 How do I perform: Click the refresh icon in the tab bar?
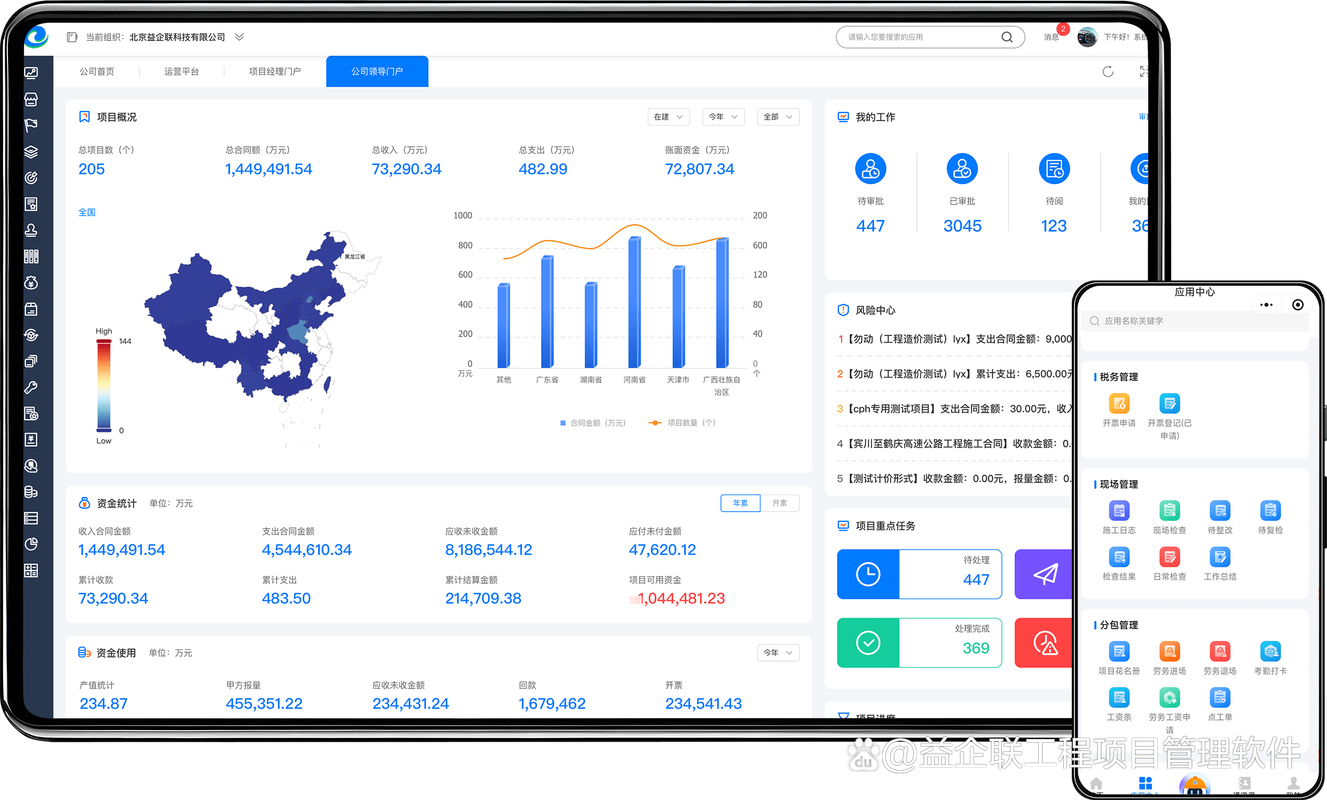pos(1108,72)
